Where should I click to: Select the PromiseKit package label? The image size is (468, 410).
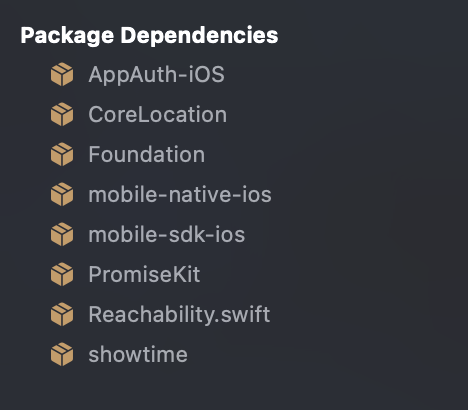[144, 275]
